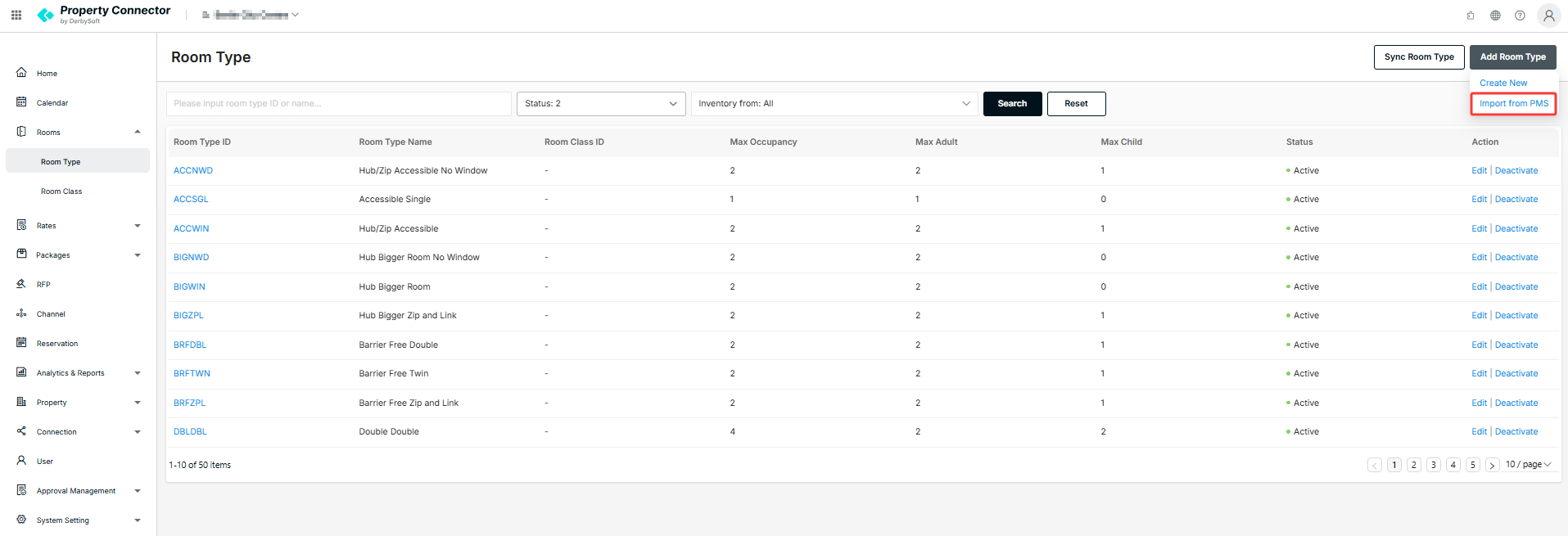This screenshot has height=536, width=1568.
Task: Click the RFP icon in sidebar
Action: click(21, 284)
